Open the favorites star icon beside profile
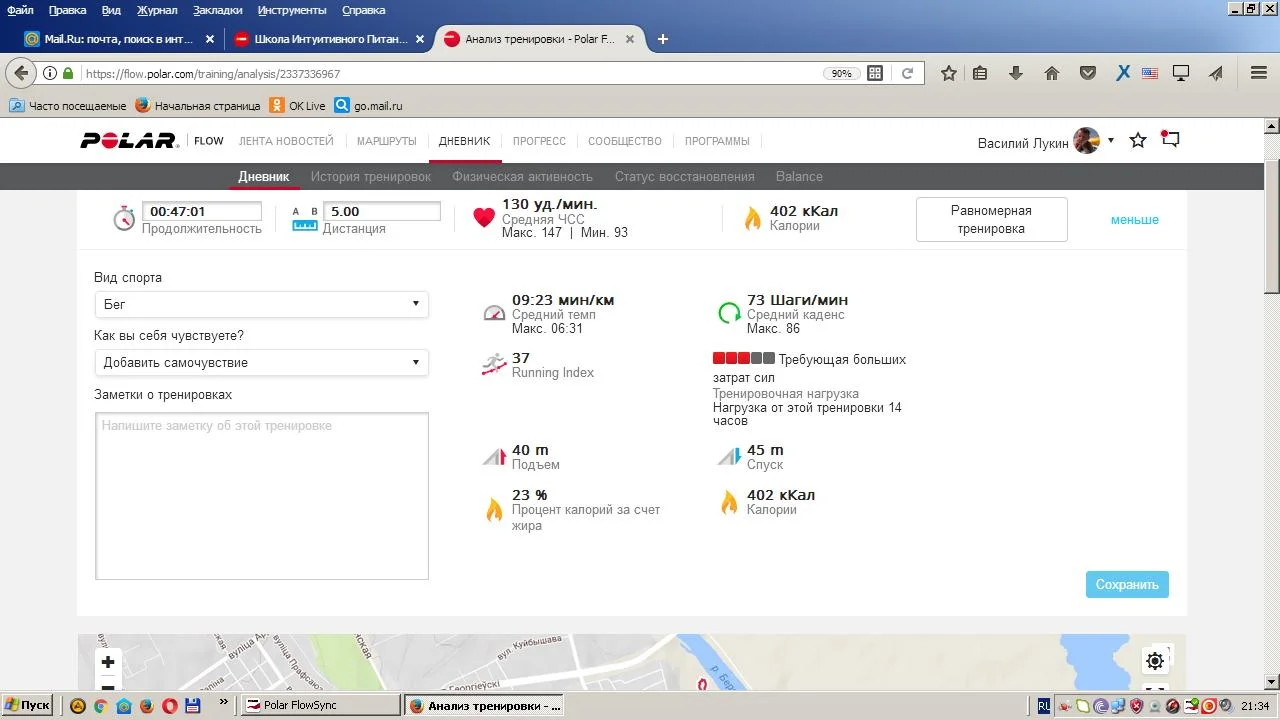 coord(1138,141)
